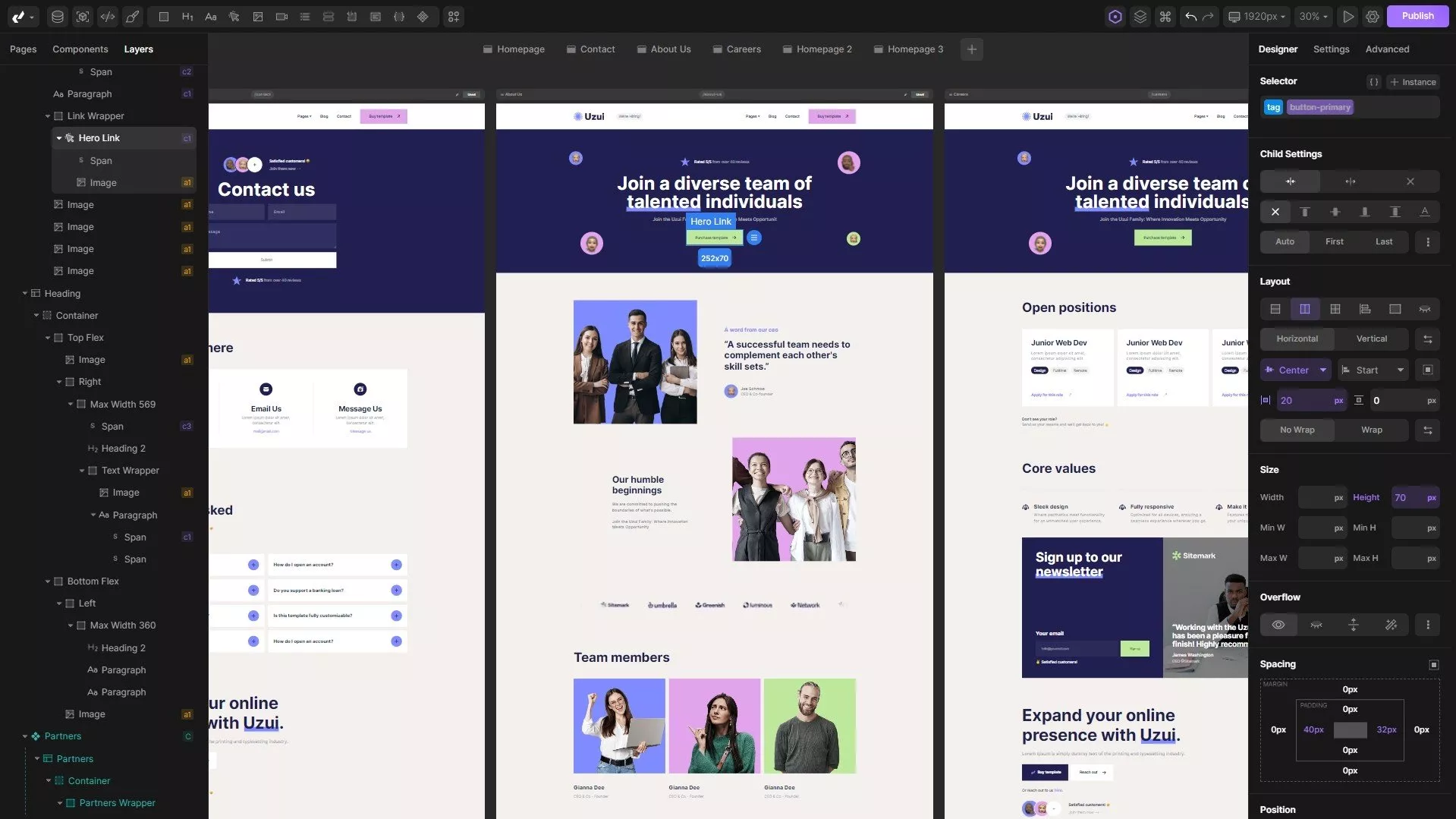Collapse the Heading layer in tree
Viewport: 1456px width, 819px height.
coord(25,294)
